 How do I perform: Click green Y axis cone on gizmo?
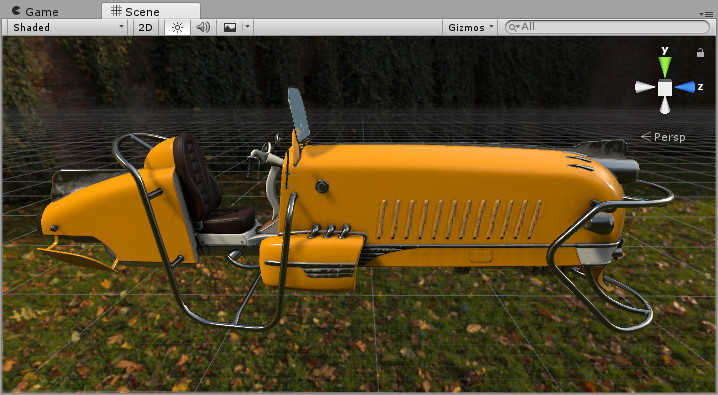click(x=665, y=66)
